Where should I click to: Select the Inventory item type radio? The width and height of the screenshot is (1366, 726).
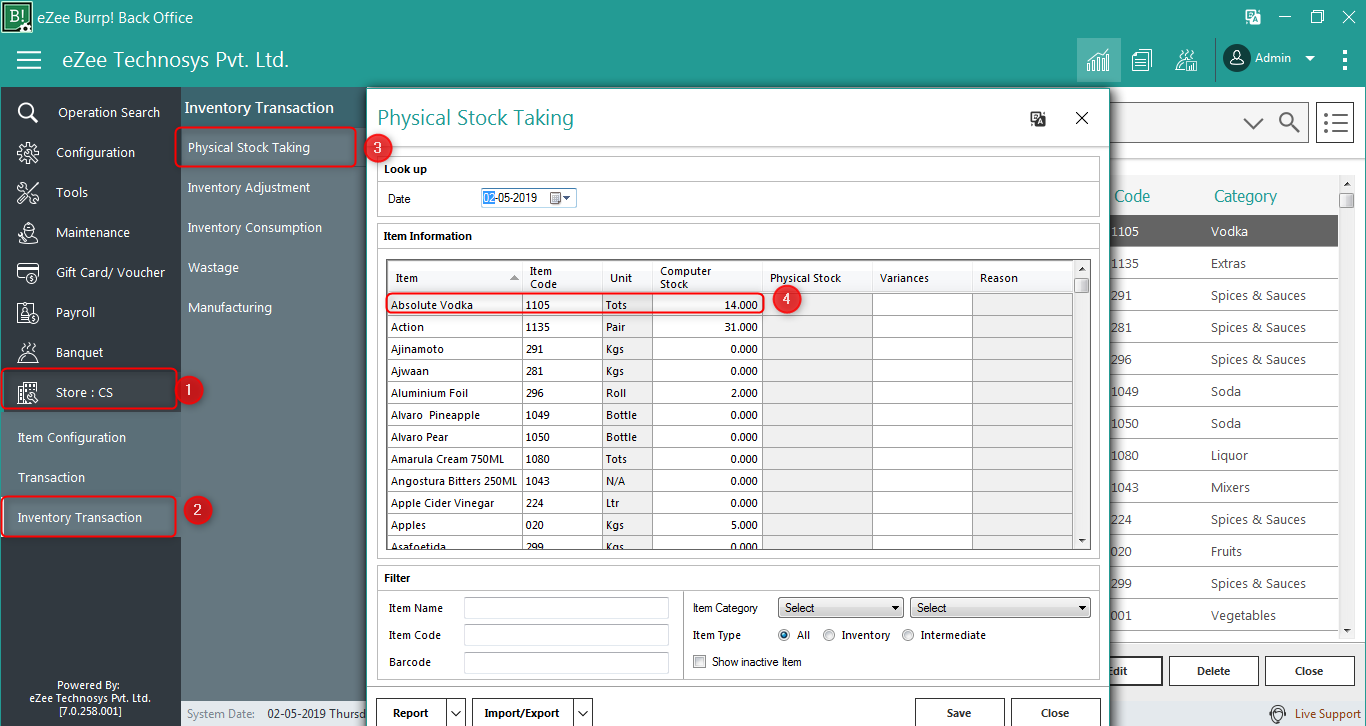point(829,635)
